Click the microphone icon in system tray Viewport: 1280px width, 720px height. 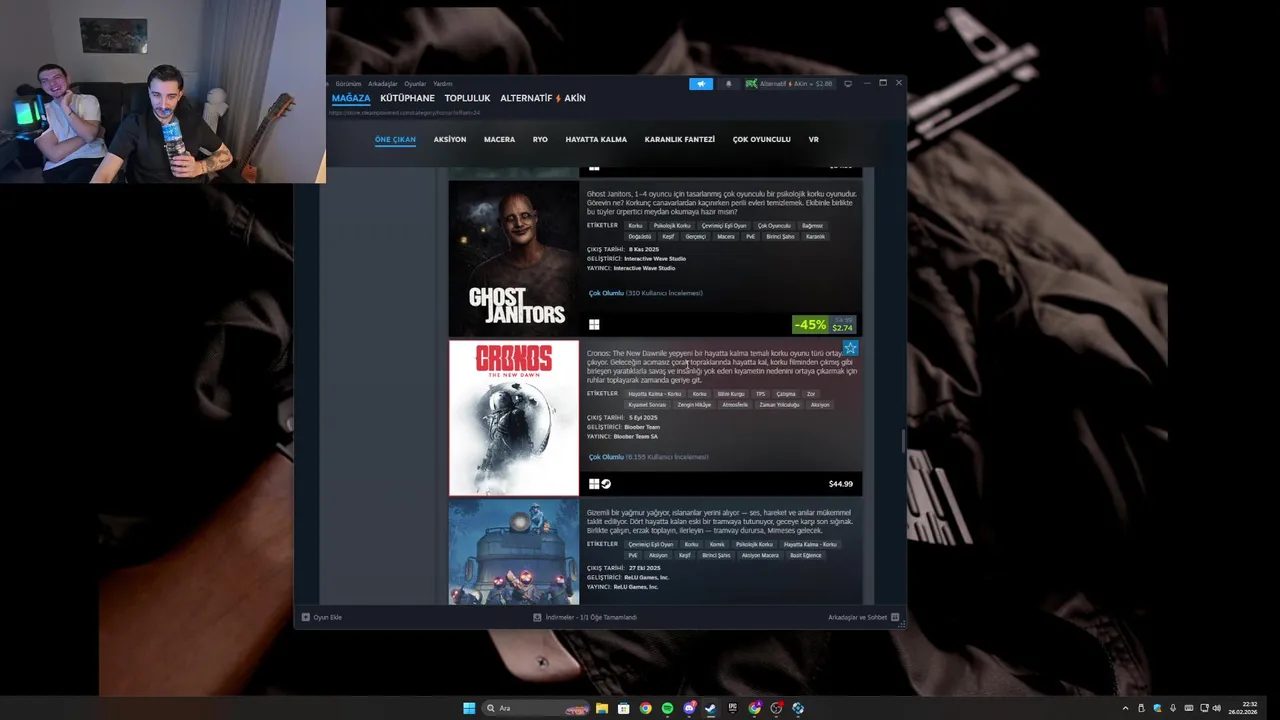(x=1172, y=708)
